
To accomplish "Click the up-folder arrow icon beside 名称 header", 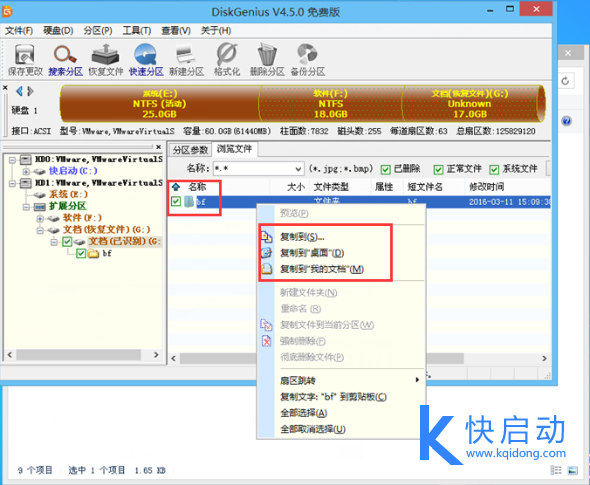I will click(x=176, y=187).
